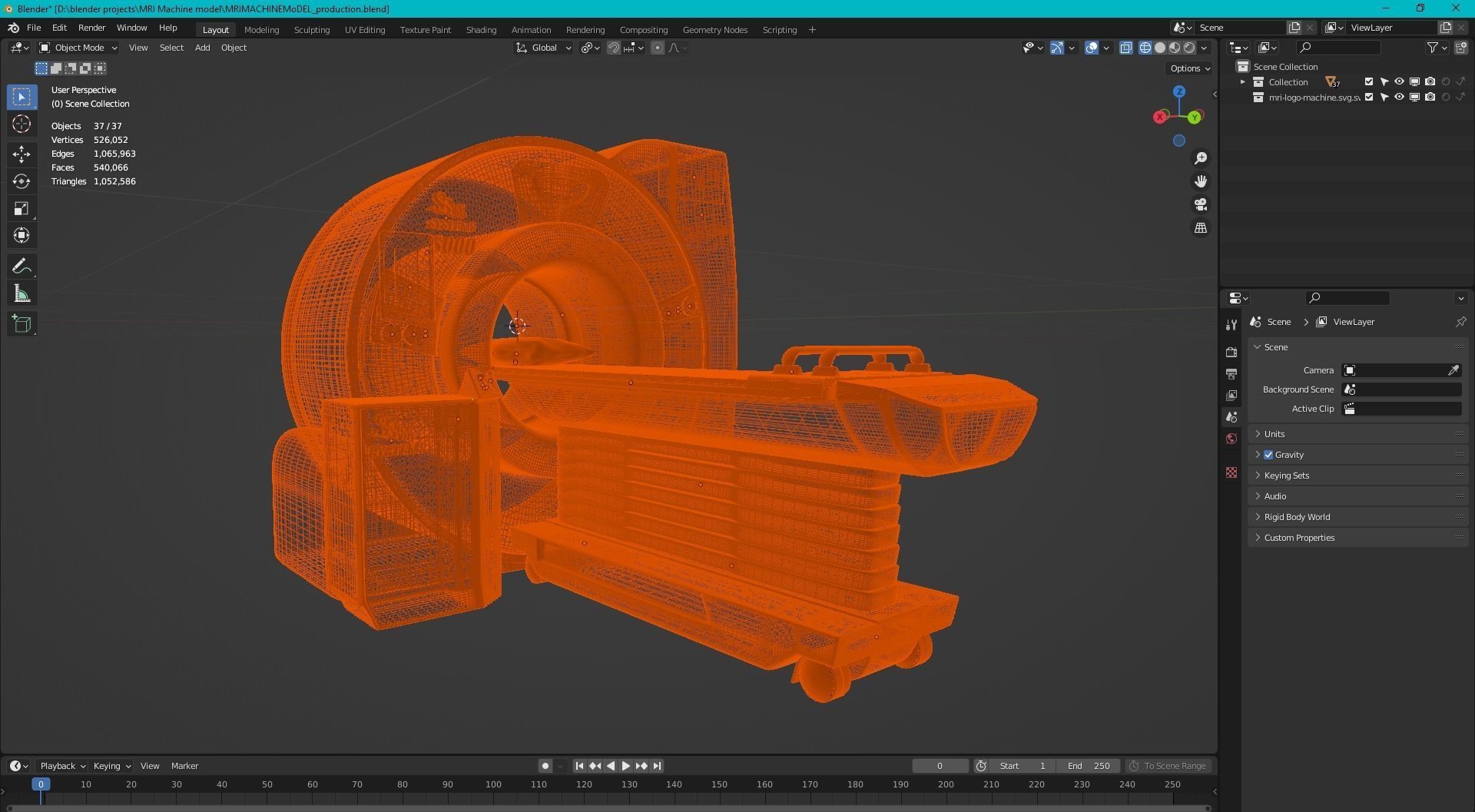Hide Collection in viewport via eye icon
The width and height of the screenshot is (1475, 812).
click(1399, 82)
